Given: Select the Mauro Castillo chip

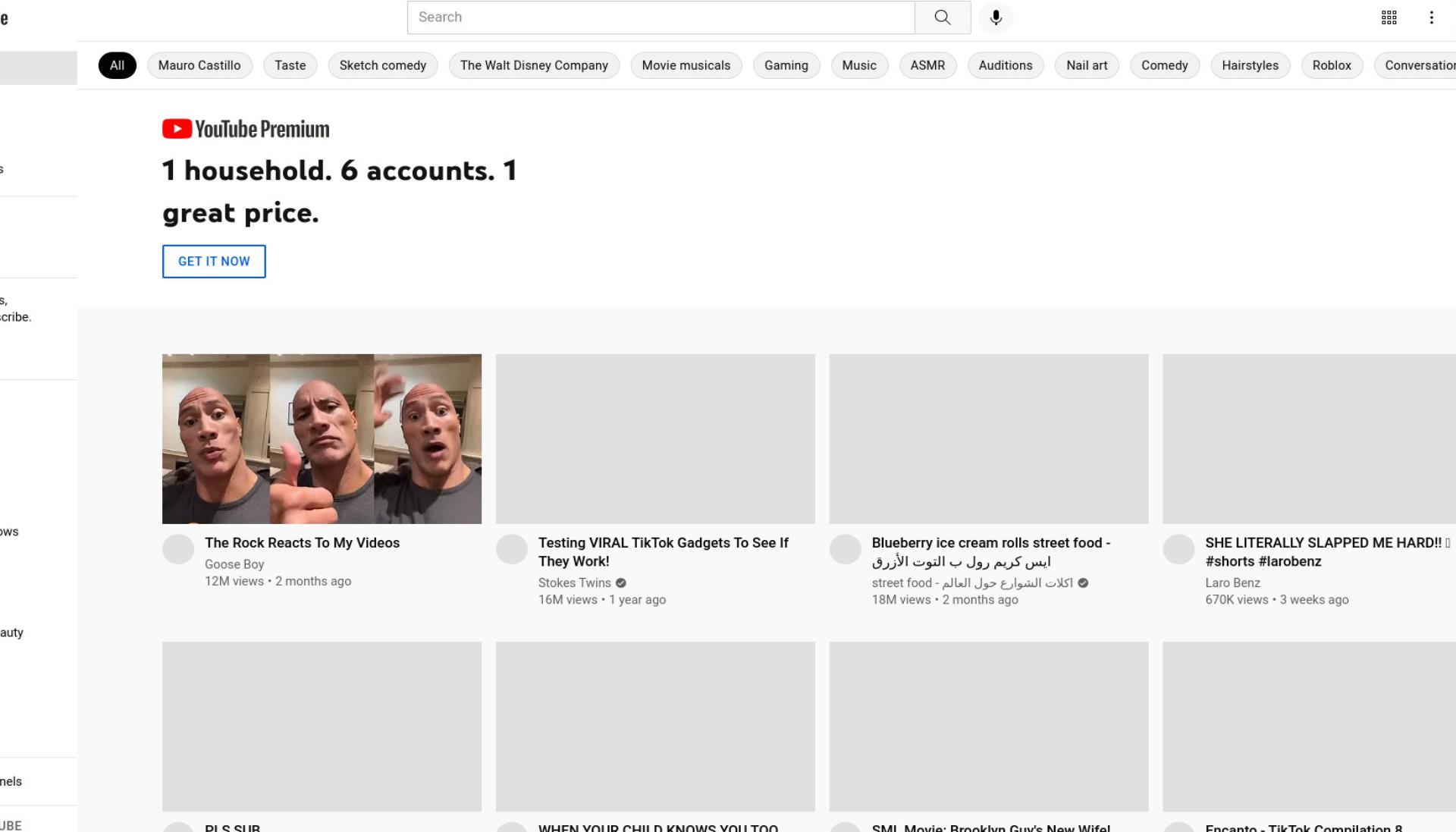Looking at the screenshot, I should [x=199, y=65].
